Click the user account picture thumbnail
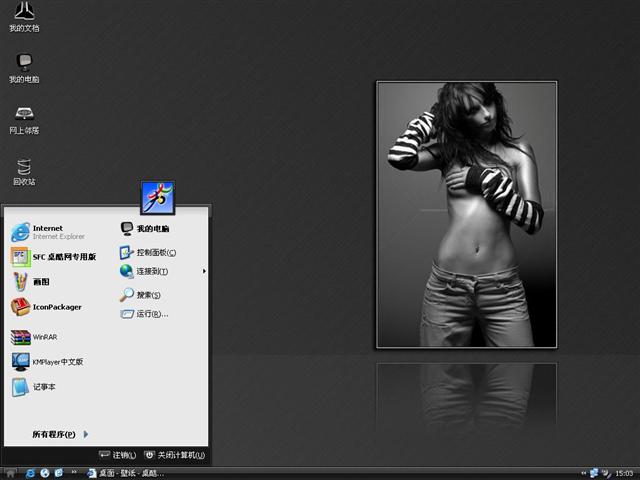Image resolution: width=640 pixels, height=480 pixels. pyautogui.click(x=158, y=197)
